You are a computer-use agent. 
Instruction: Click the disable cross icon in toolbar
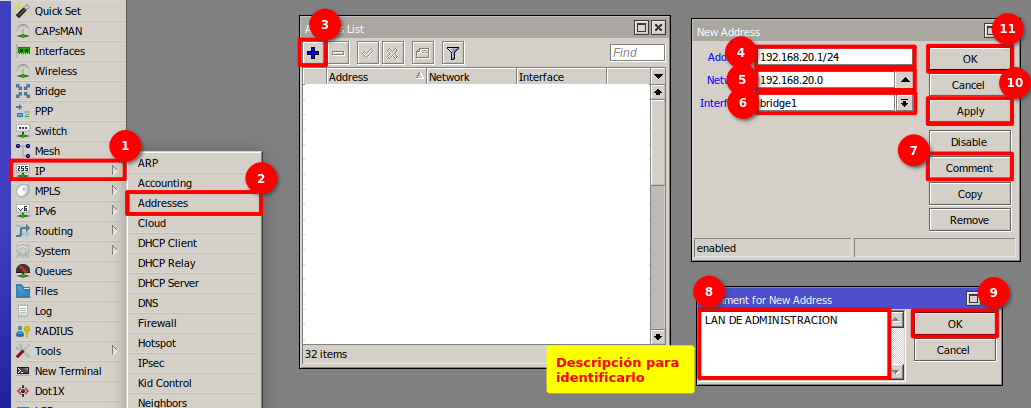[x=393, y=53]
